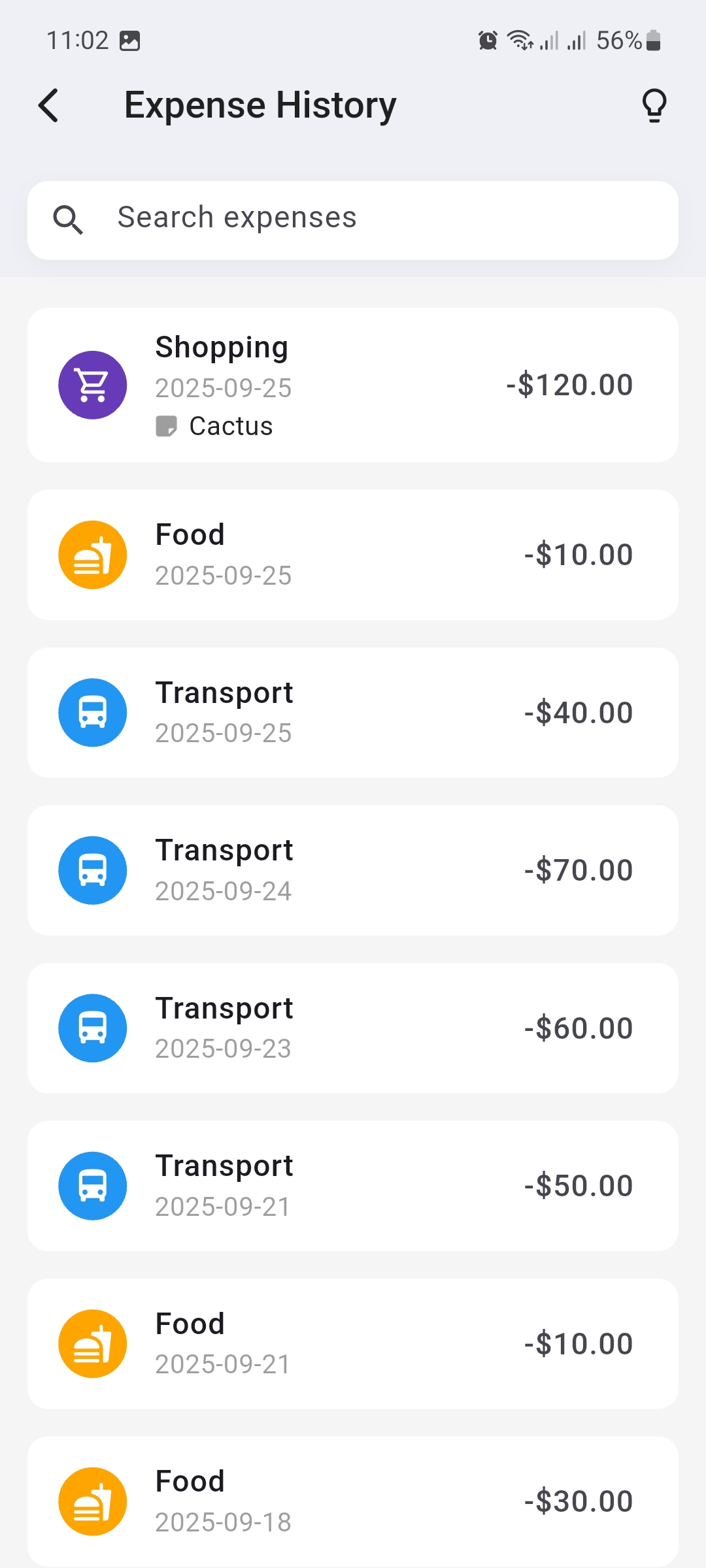The image size is (706, 1568).
Task: Tap the Food icon for 2025-09-18
Action: pyautogui.click(x=93, y=1501)
